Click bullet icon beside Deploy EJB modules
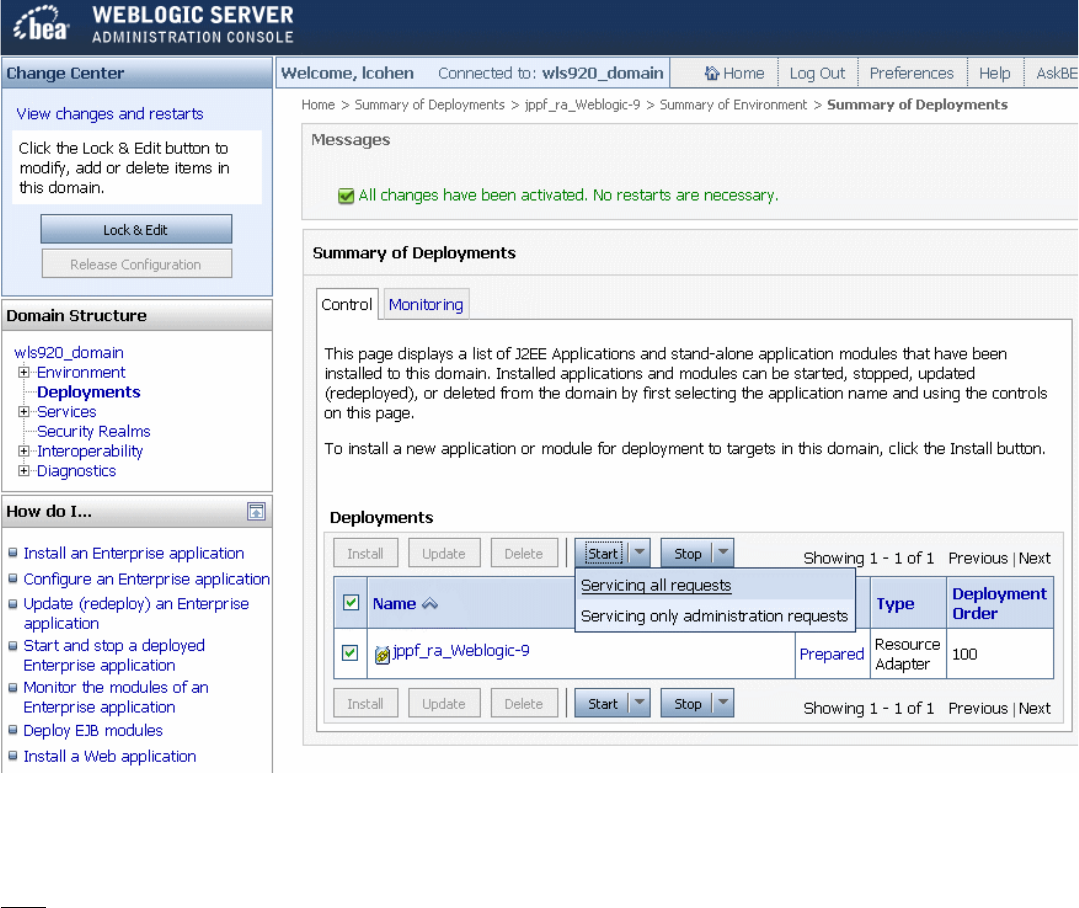 point(12,729)
